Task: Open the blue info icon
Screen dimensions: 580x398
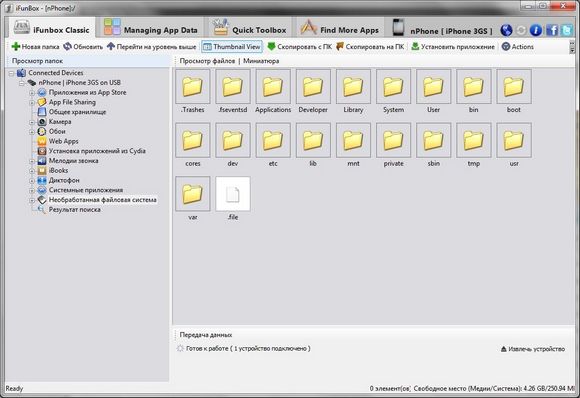Action: tap(536, 30)
